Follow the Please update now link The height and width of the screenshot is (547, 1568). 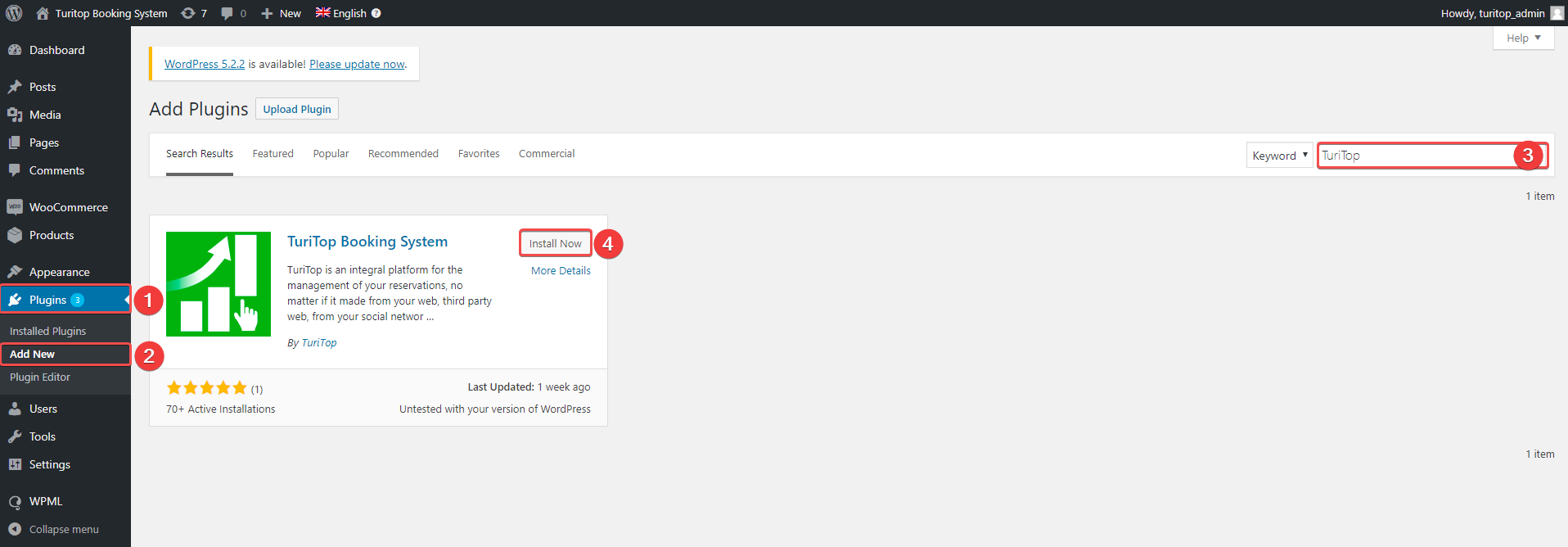[x=357, y=64]
